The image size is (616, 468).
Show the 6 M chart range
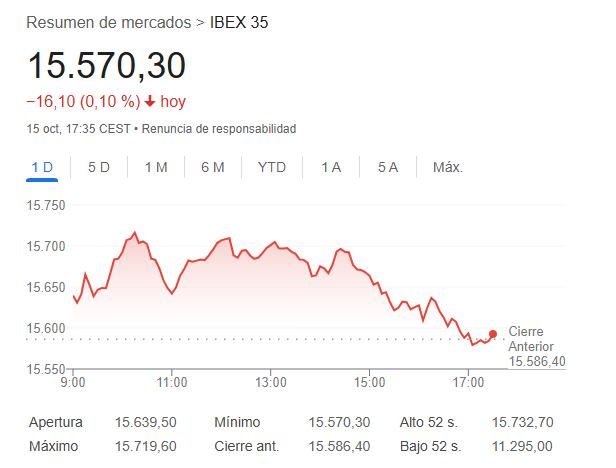click(212, 167)
